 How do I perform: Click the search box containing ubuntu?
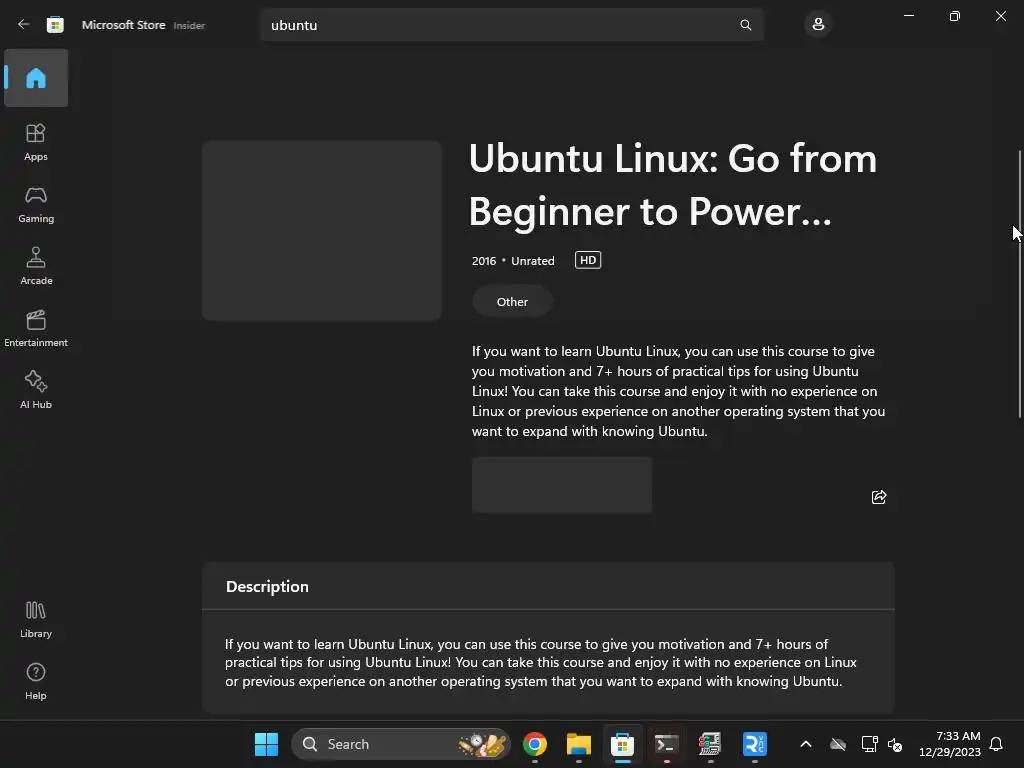click(x=512, y=25)
